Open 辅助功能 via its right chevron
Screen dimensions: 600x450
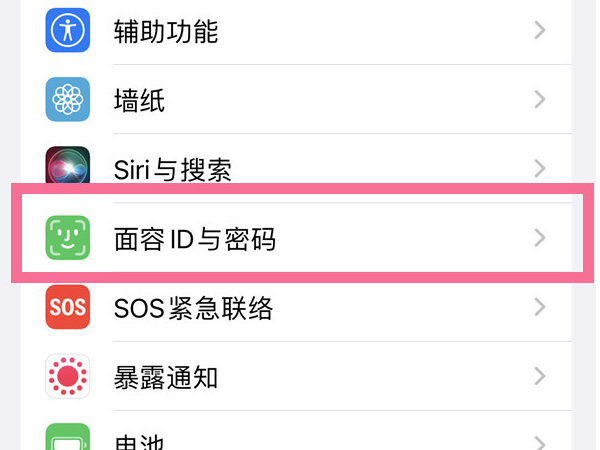click(x=540, y=30)
